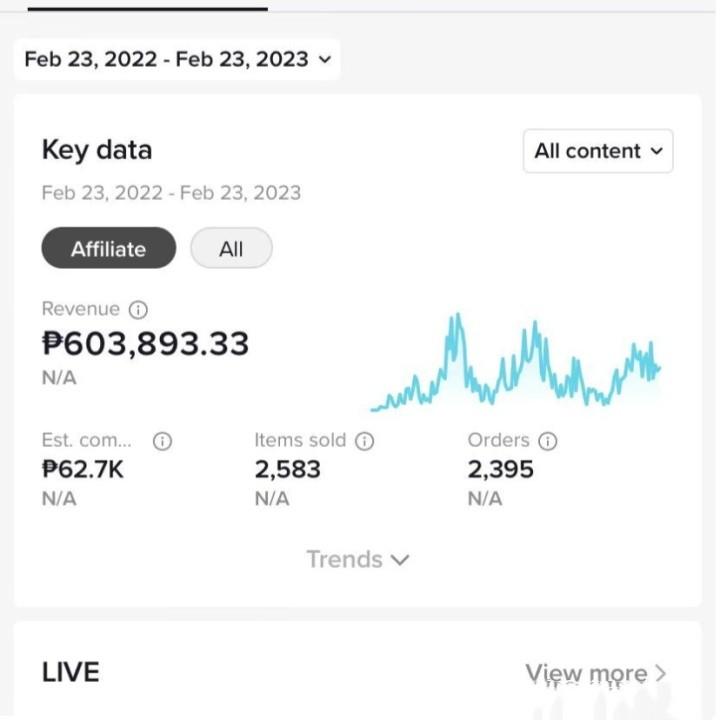Click the ₱603,893.33 revenue amount
Image resolution: width=720 pixels, height=720 pixels.
(x=145, y=344)
